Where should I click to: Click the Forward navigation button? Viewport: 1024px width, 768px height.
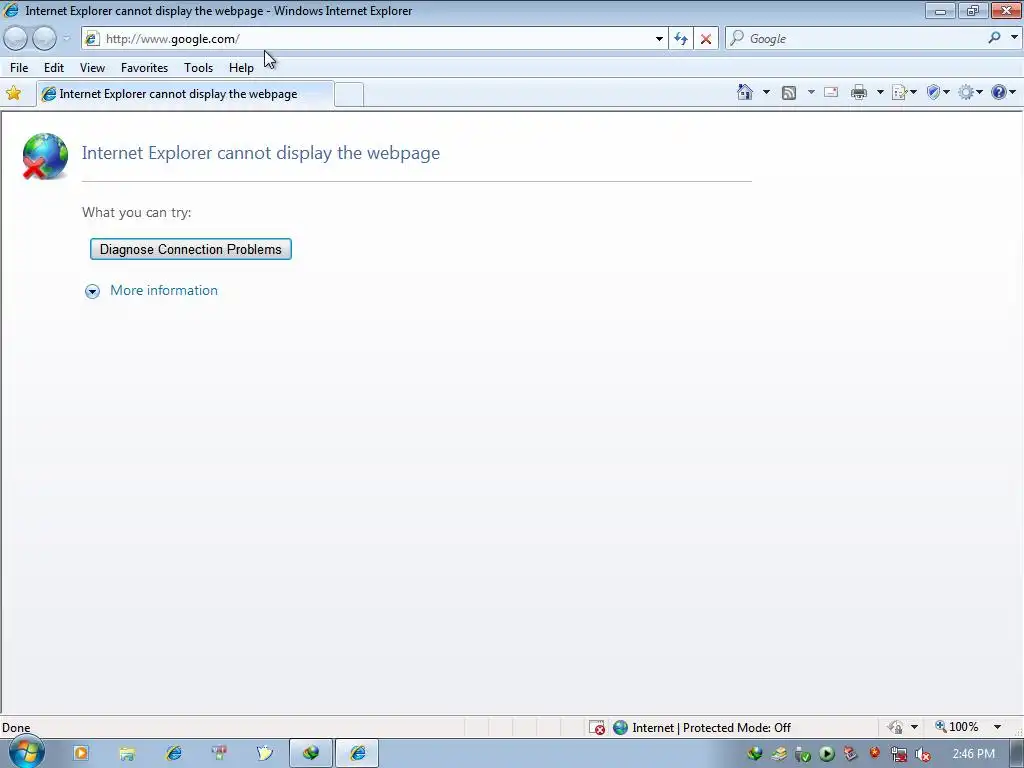(44, 39)
